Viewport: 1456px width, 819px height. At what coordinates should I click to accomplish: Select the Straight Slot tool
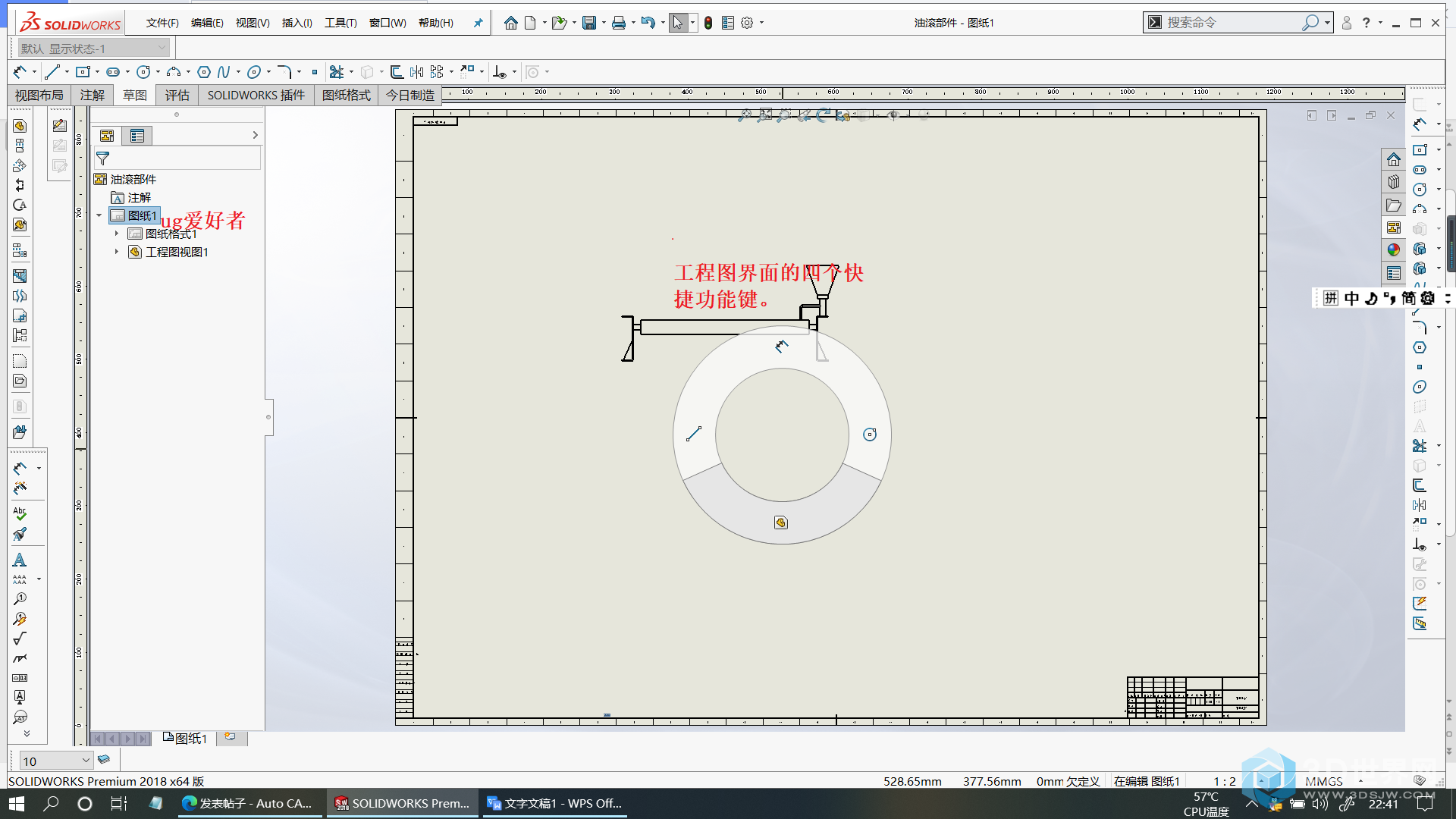(113, 72)
